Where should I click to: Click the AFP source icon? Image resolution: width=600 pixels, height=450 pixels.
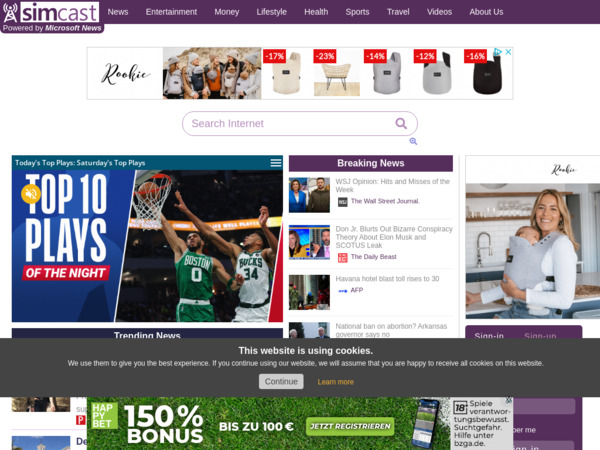tap(342, 291)
